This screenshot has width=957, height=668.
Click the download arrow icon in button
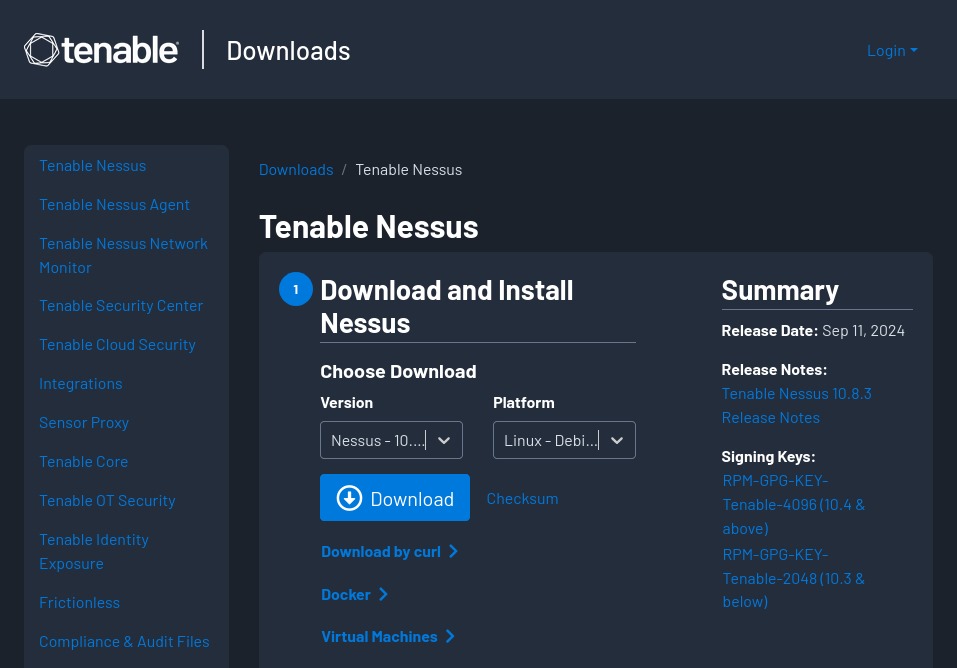tap(349, 498)
